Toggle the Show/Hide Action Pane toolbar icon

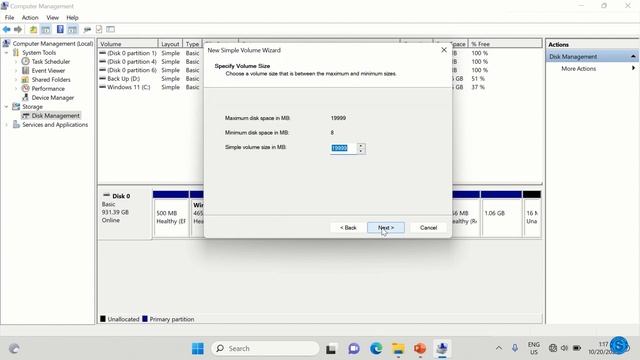click(x=72, y=29)
